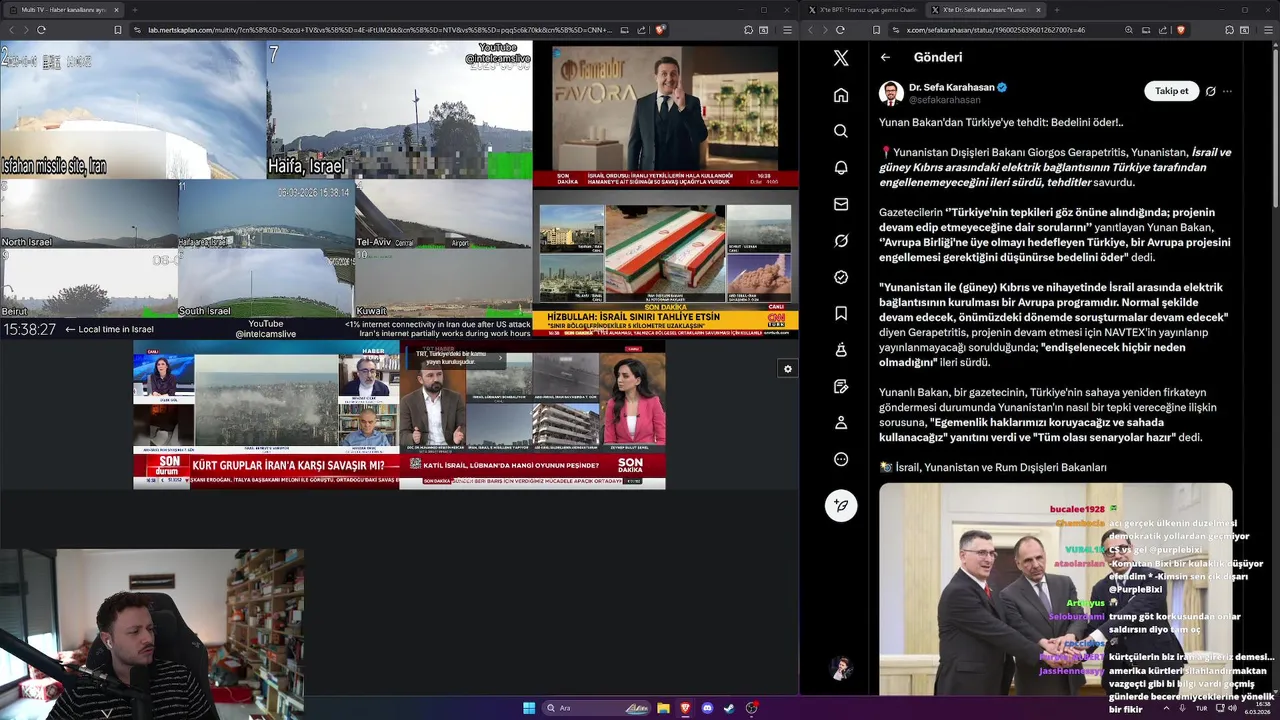Click the Haifa, Israel camera feed
This screenshot has height=720, width=1280.
(x=399, y=110)
